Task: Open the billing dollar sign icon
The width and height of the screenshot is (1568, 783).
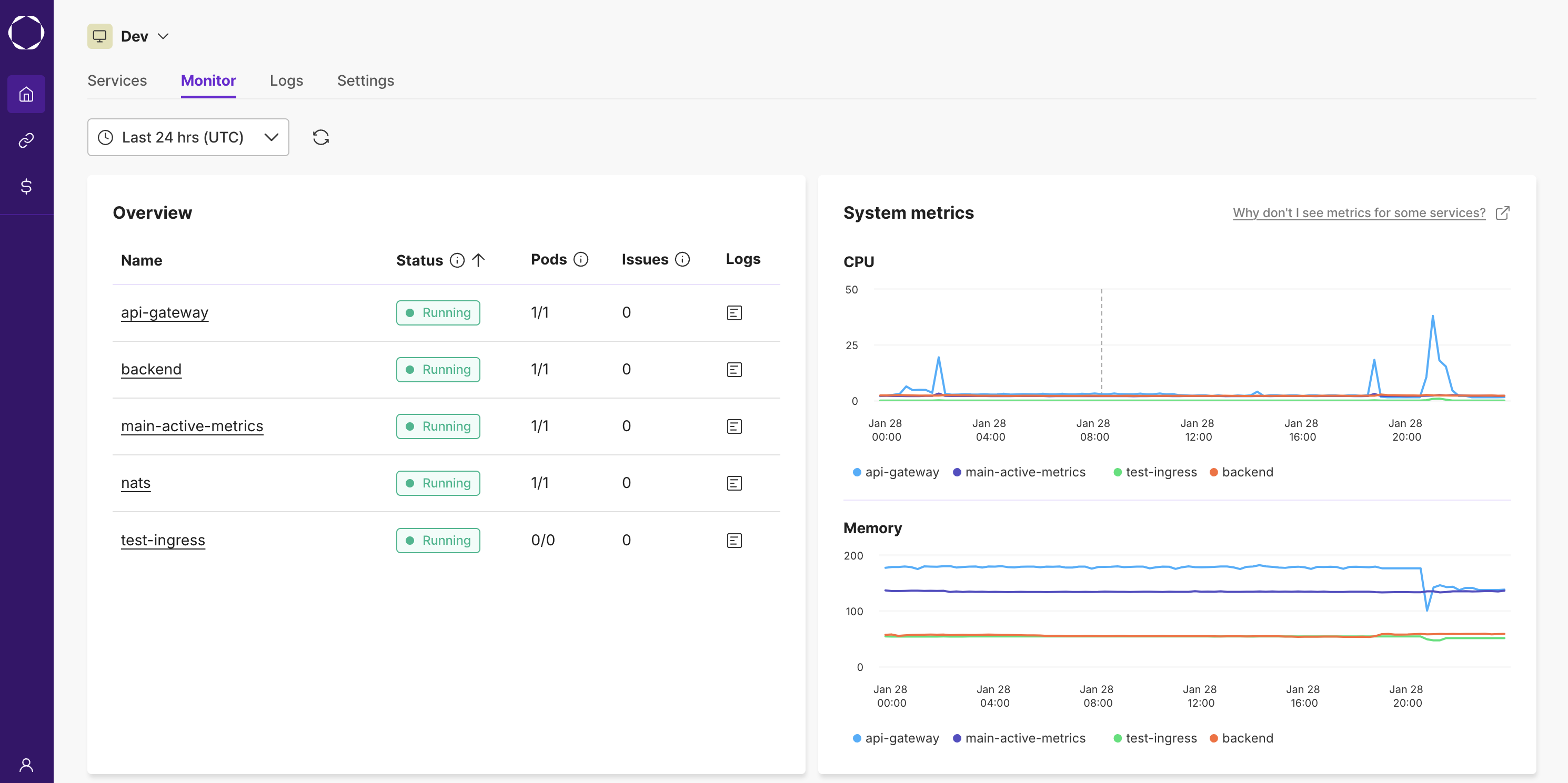Action: pos(26,186)
